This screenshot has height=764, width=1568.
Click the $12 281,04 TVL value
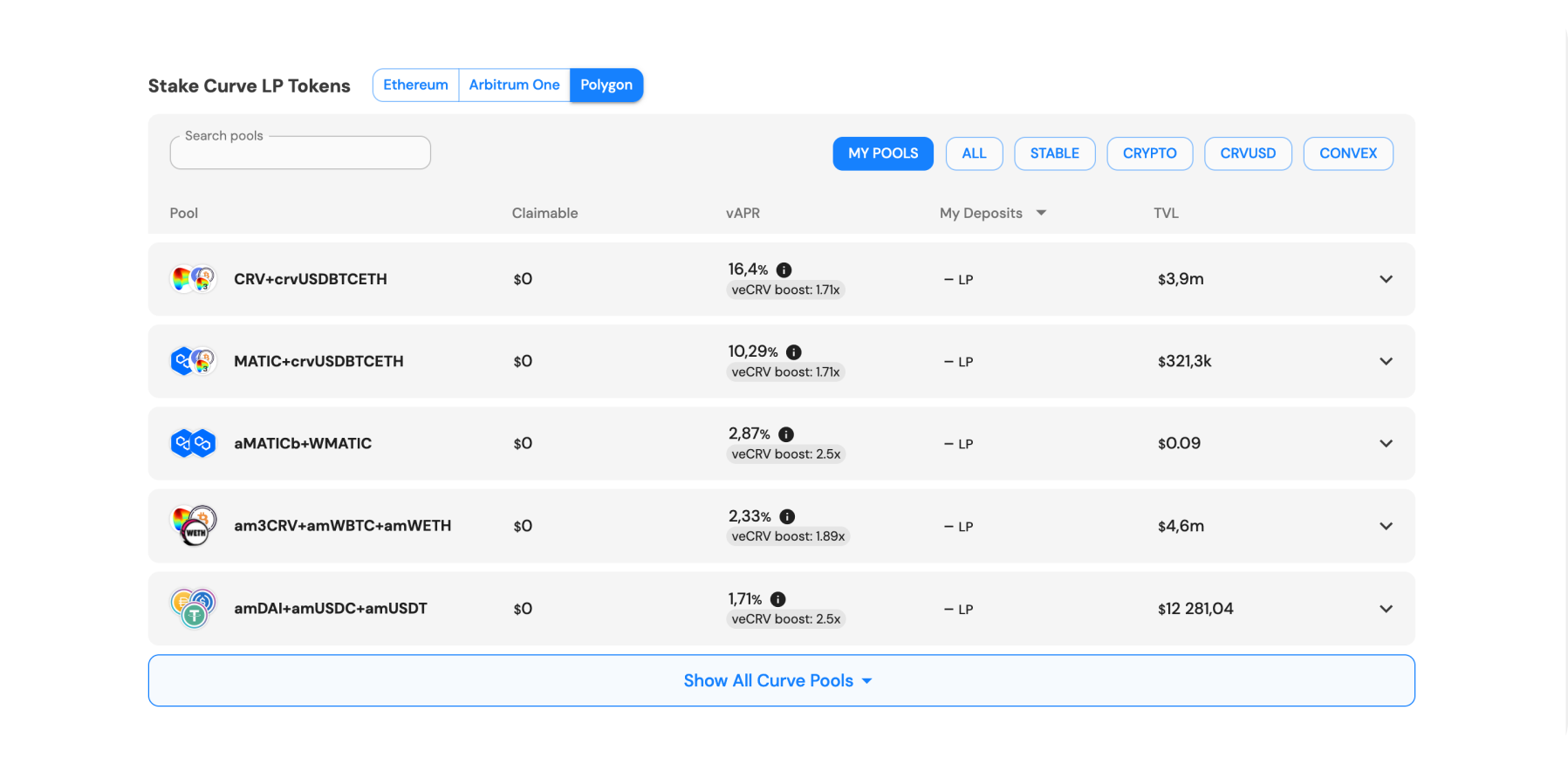(1195, 609)
